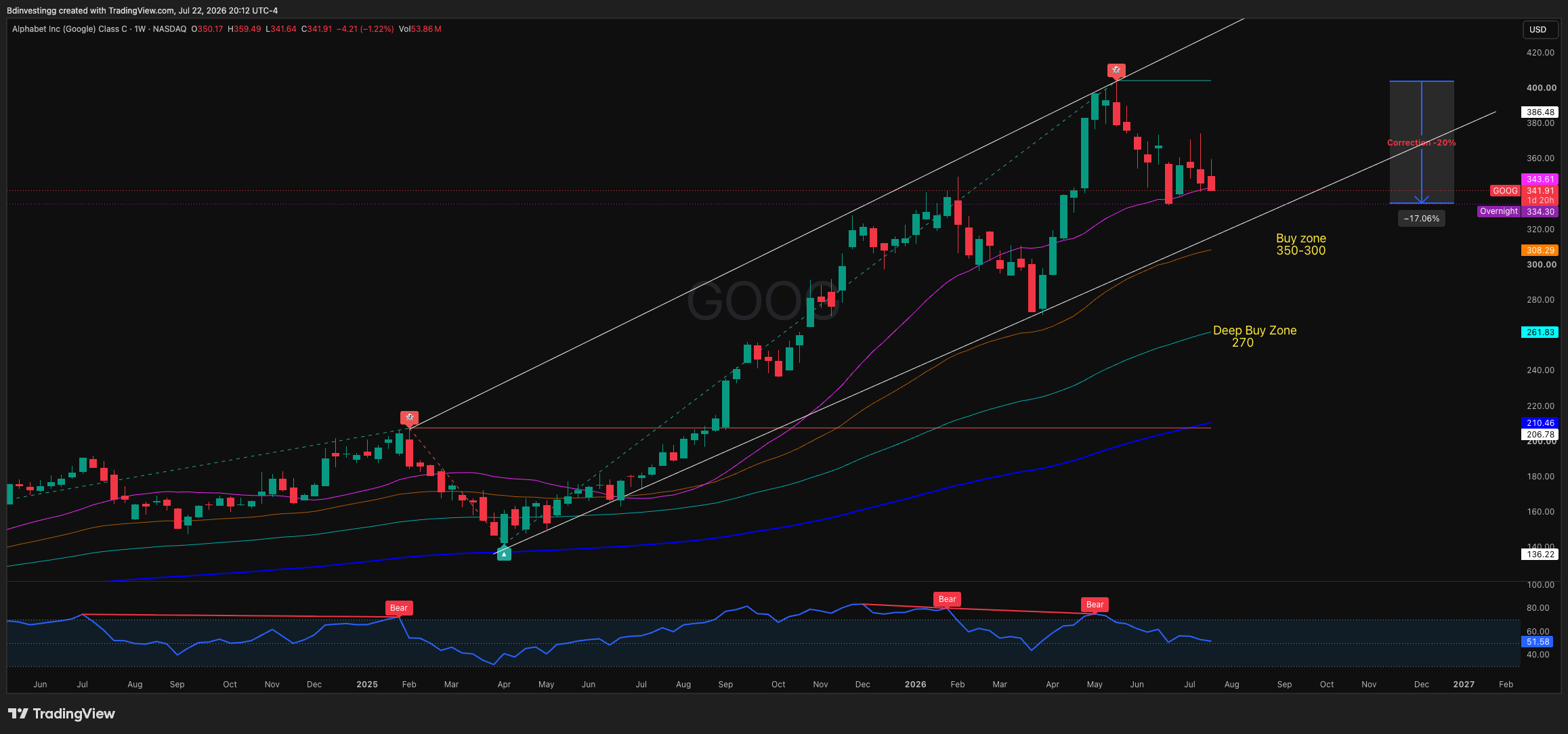Click the skull marker at the February 2025 peak
The width and height of the screenshot is (1568, 734).
click(x=409, y=418)
